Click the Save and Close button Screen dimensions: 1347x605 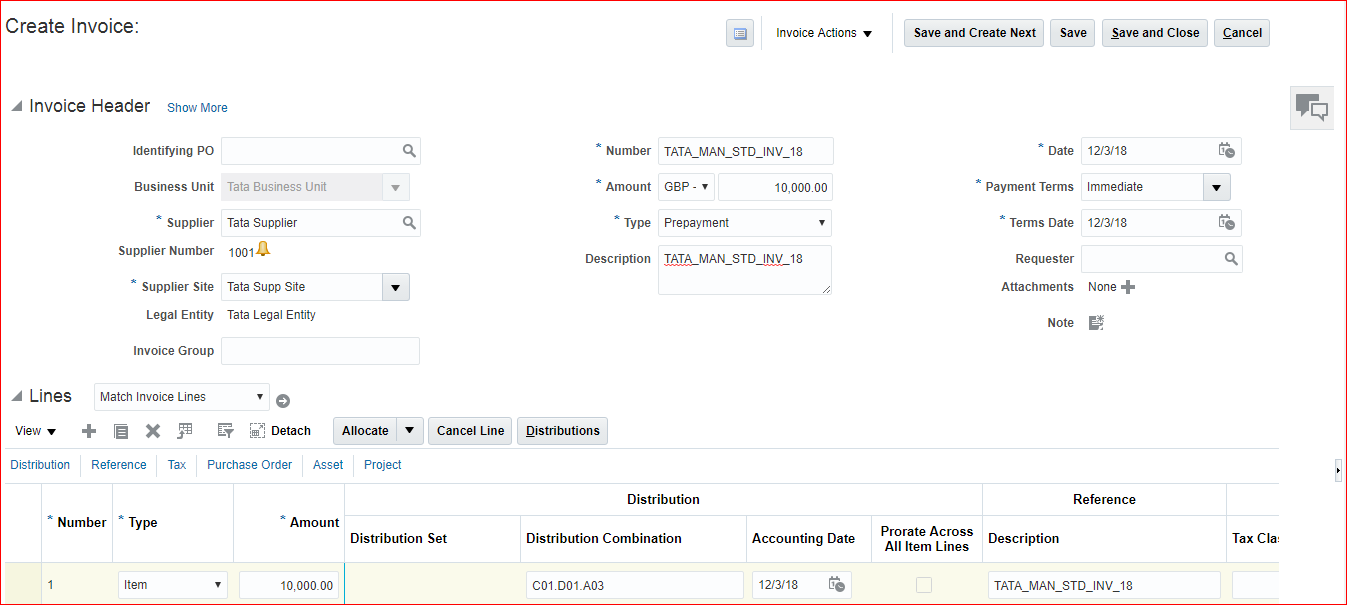(1155, 33)
